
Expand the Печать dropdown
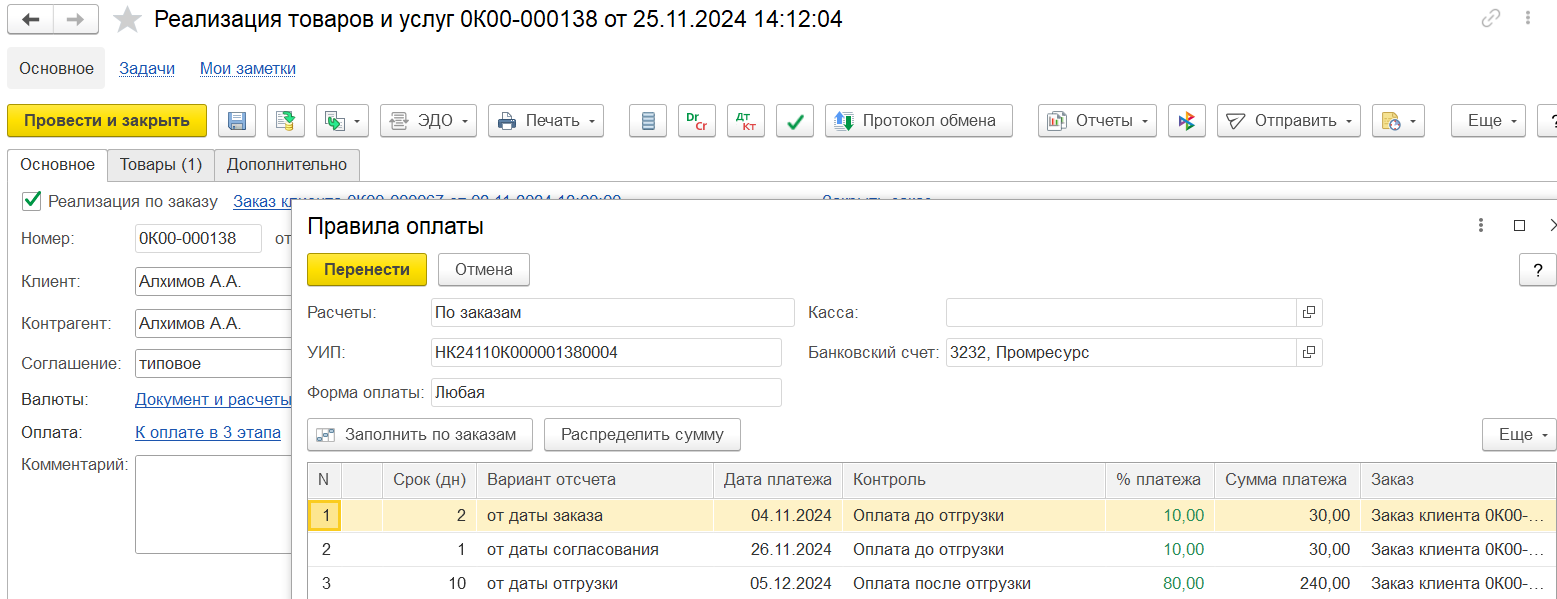(546, 121)
